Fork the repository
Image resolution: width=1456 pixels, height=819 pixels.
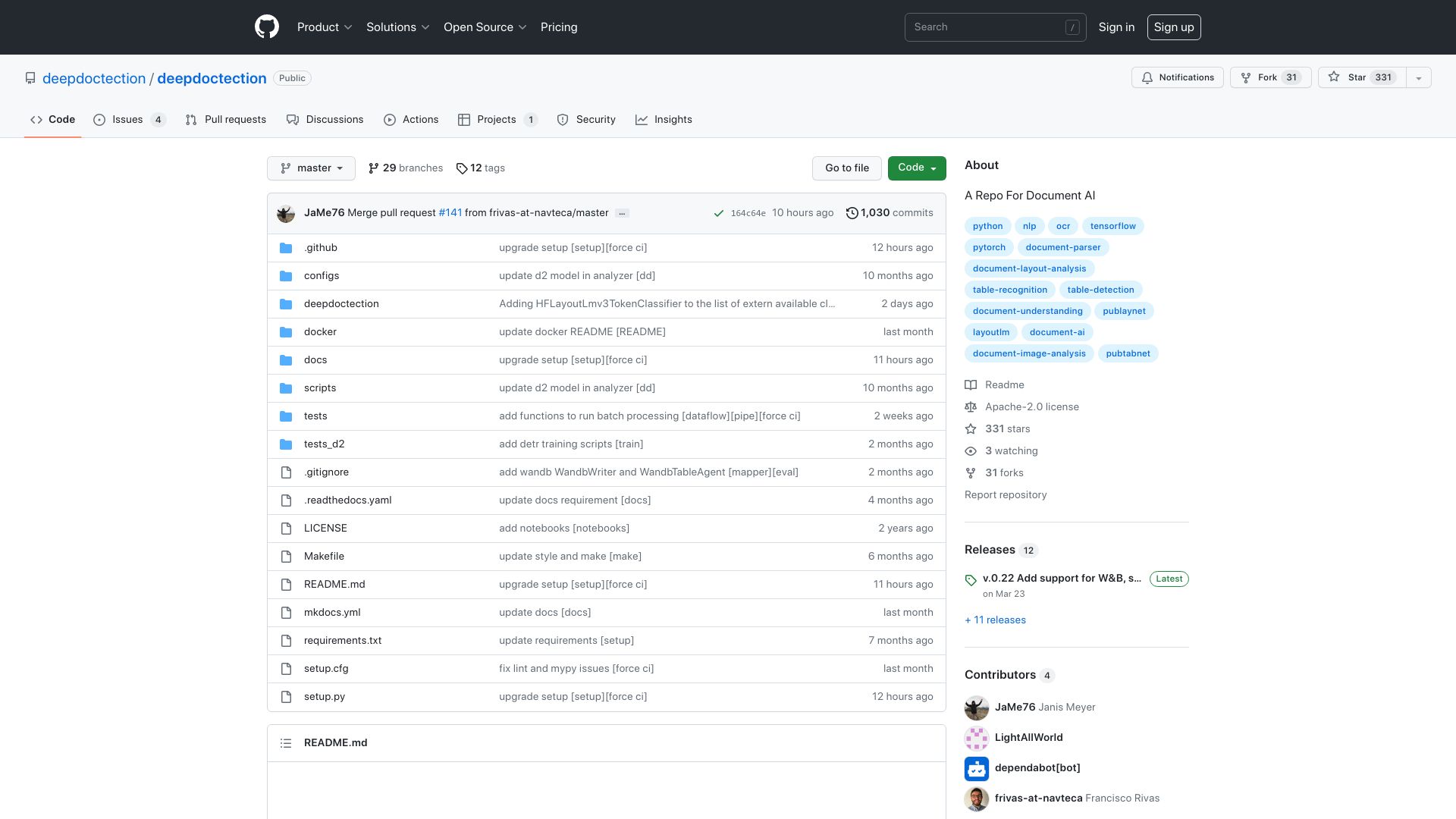[1271, 77]
